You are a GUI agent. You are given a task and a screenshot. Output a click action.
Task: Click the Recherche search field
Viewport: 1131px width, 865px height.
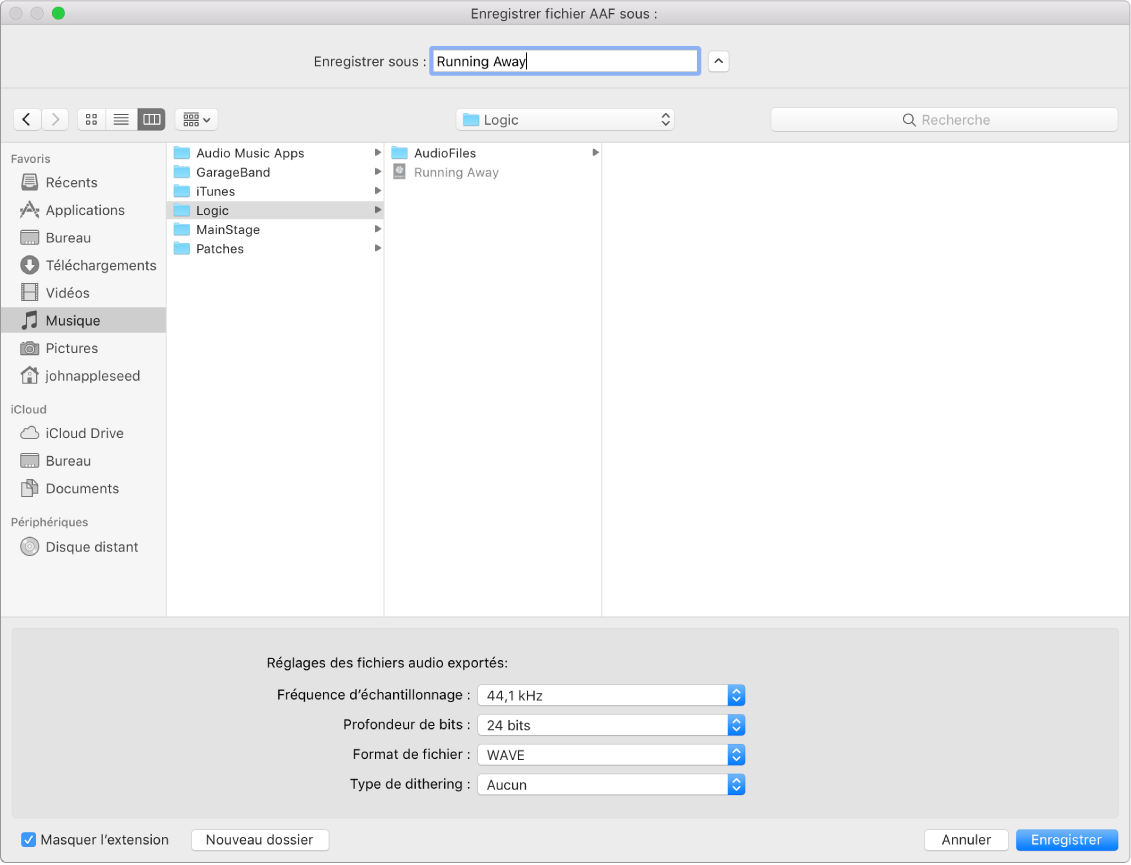click(944, 119)
